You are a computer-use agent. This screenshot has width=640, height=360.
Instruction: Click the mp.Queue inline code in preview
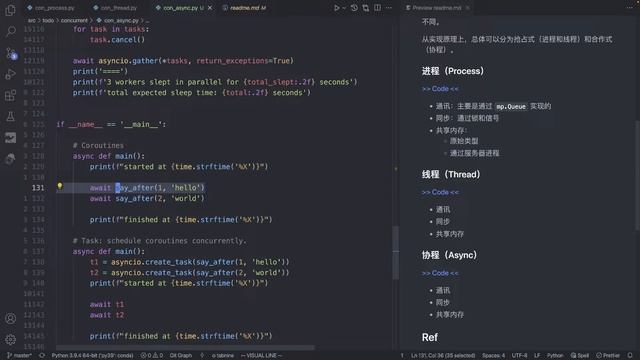[x=511, y=106]
